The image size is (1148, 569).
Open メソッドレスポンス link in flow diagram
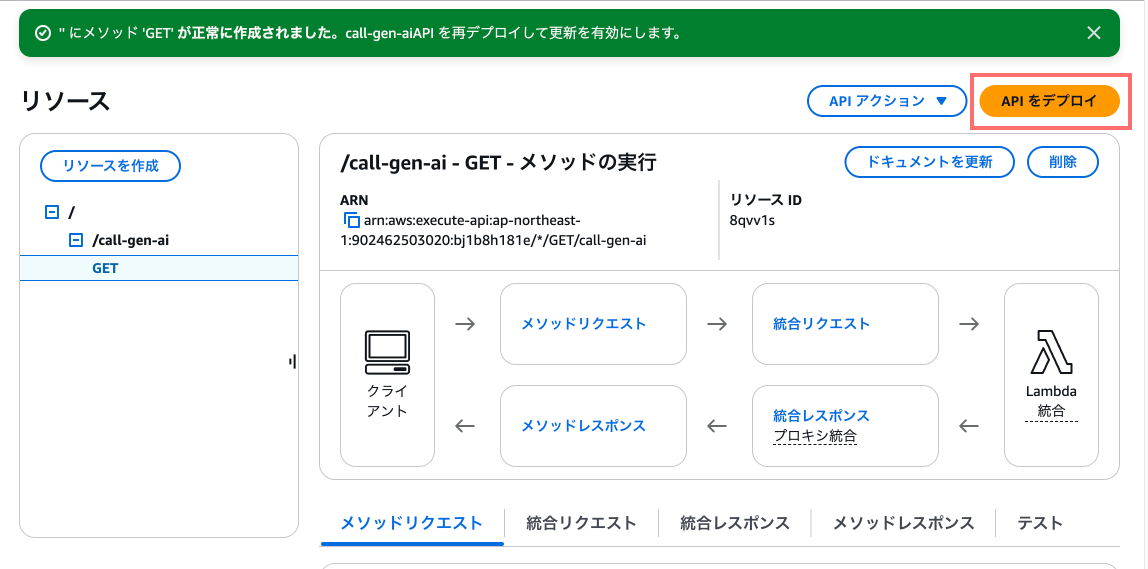(583, 425)
